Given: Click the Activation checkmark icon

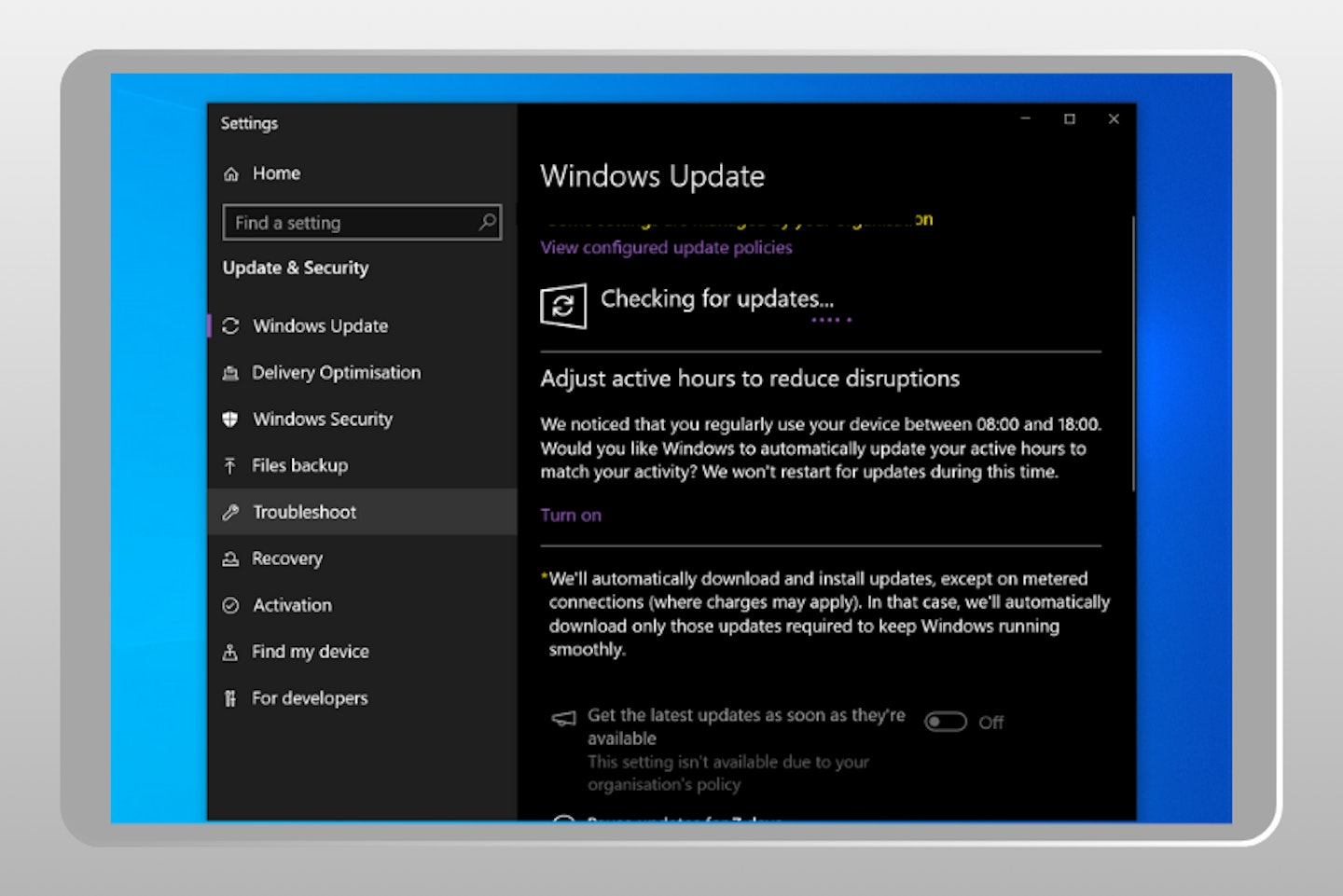Looking at the screenshot, I should (x=230, y=605).
